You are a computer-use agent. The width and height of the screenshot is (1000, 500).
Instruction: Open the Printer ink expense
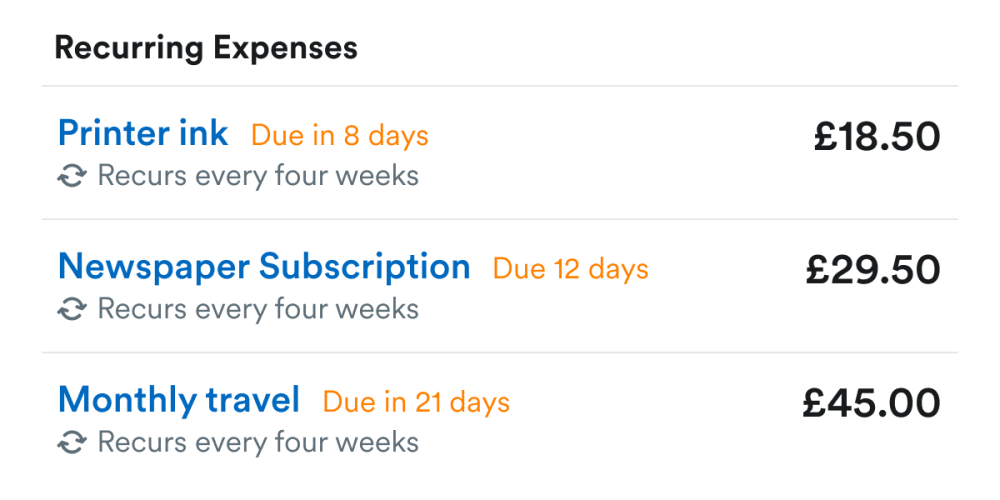(x=143, y=133)
